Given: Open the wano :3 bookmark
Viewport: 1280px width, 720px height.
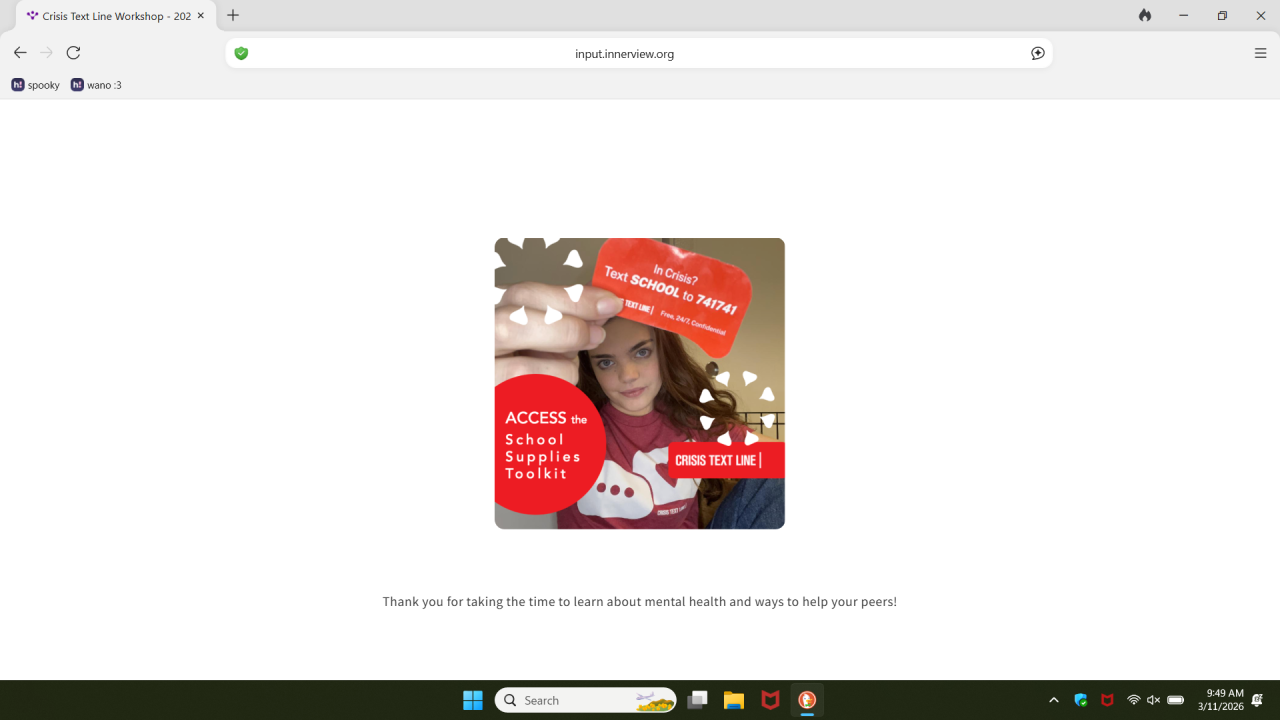Looking at the screenshot, I should point(97,85).
